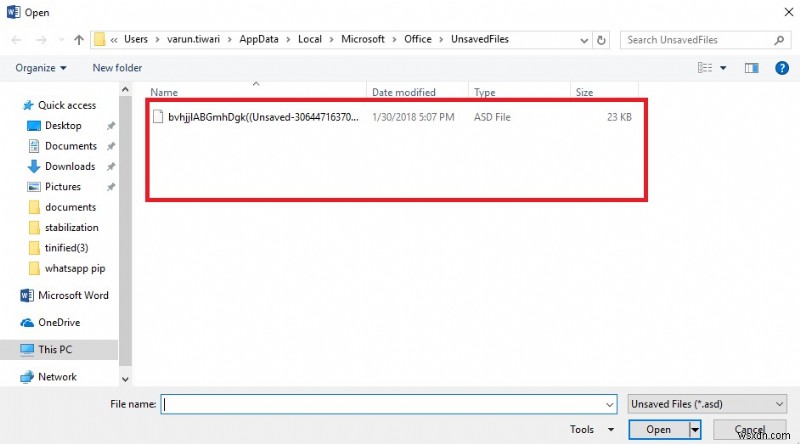Open Quick access in navigation pane
The image size is (800, 444).
[66, 105]
